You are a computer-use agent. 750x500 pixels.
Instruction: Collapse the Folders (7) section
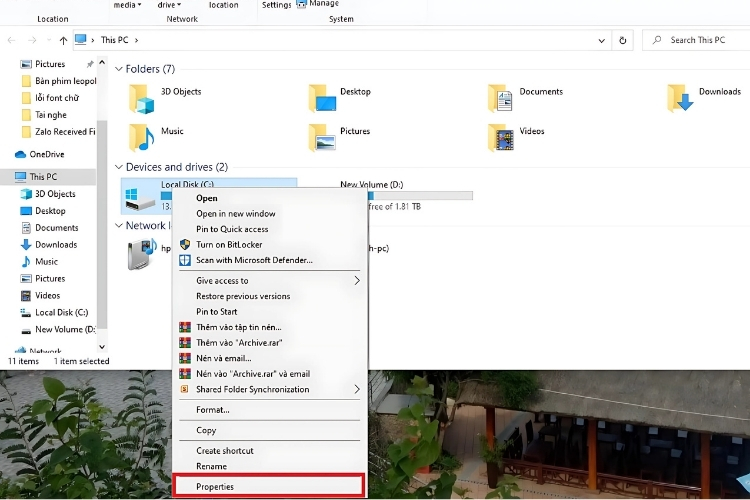[x=119, y=70]
